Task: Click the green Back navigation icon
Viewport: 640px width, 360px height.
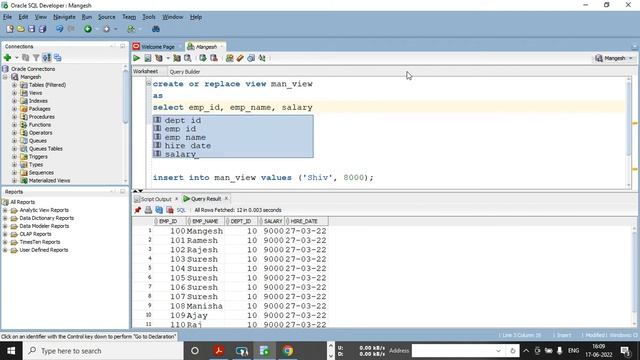Action: (88, 29)
